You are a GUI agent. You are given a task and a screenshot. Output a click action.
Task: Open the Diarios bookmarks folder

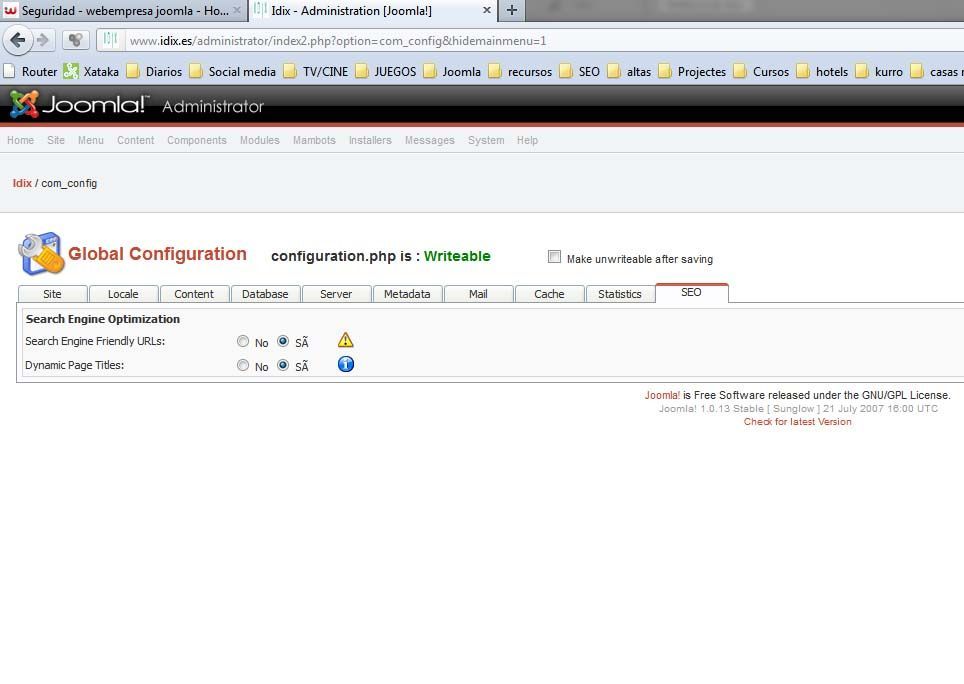pos(154,71)
